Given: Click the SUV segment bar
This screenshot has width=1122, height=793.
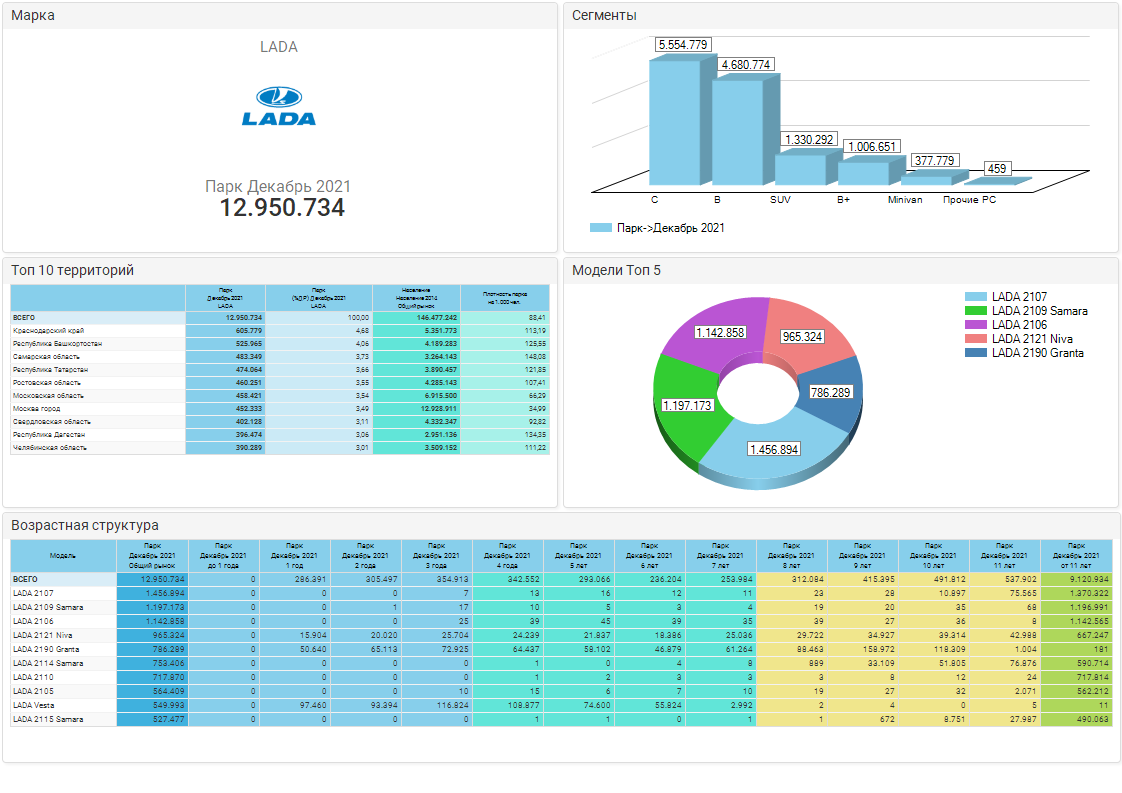Looking at the screenshot, I should 799,168.
